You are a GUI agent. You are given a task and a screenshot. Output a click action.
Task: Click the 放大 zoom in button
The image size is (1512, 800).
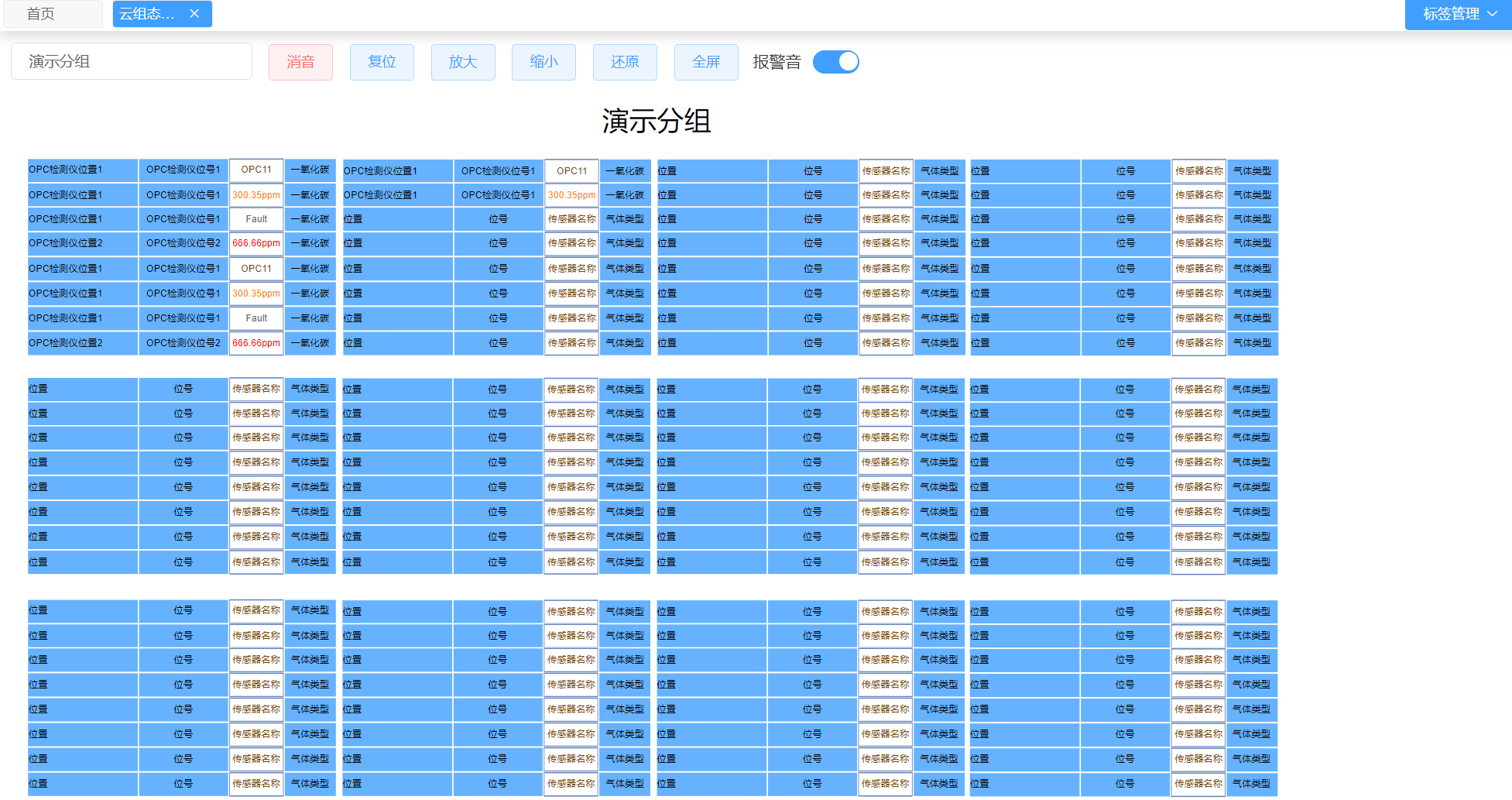pyautogui.click(x=463, y=62)
